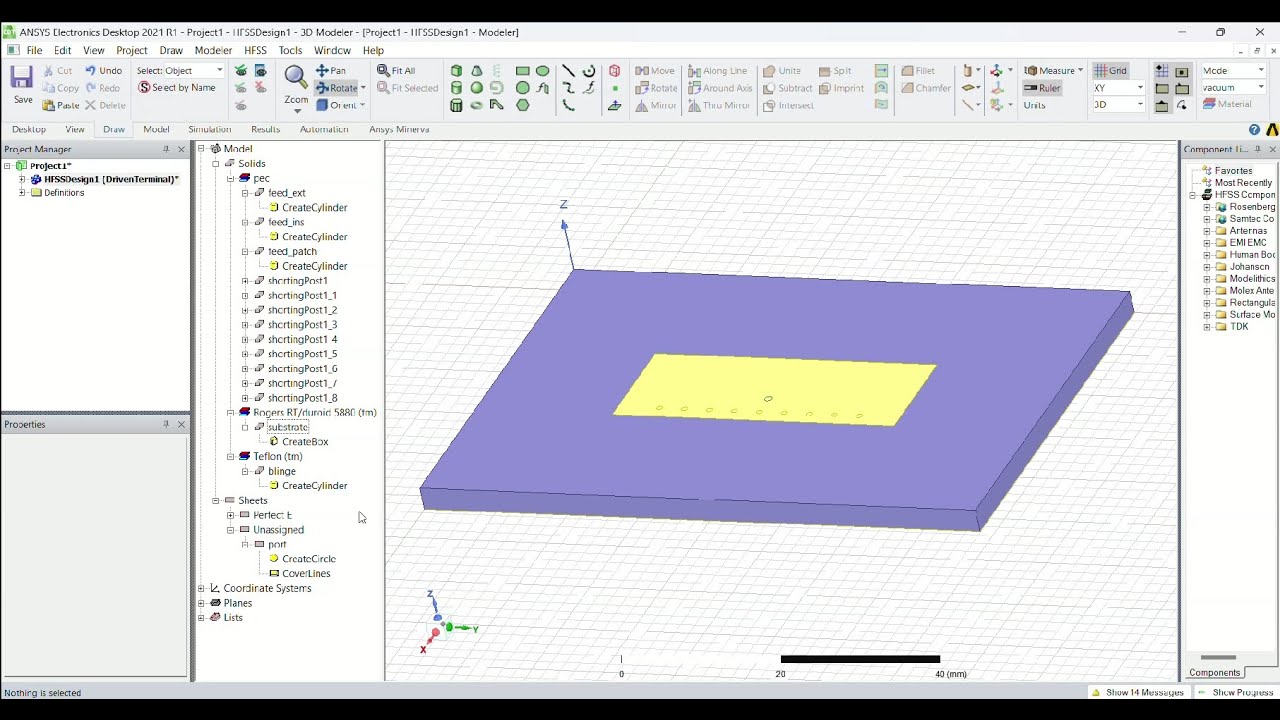
Task: Click the Paste button
Action: pyautogui.click(x=61, y=105)
